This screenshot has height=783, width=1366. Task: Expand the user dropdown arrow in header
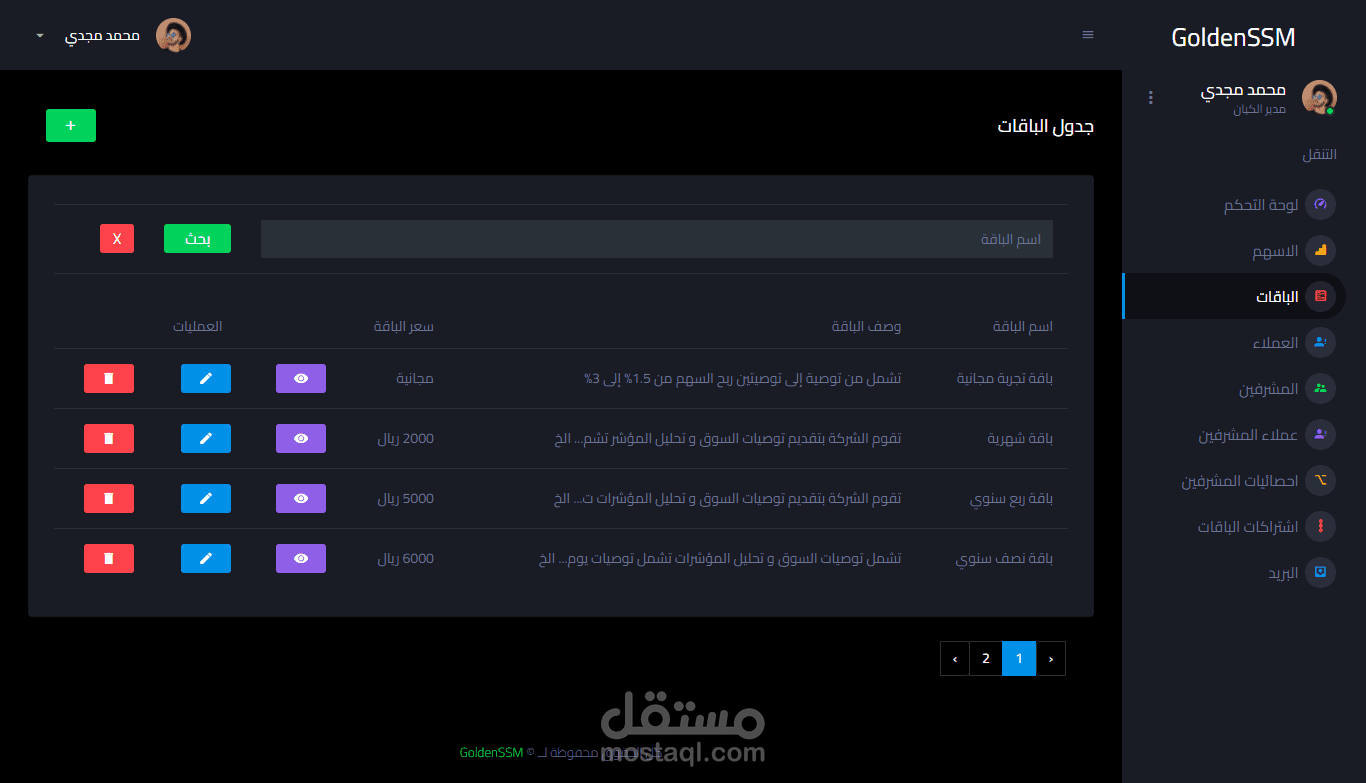[40, 35]
